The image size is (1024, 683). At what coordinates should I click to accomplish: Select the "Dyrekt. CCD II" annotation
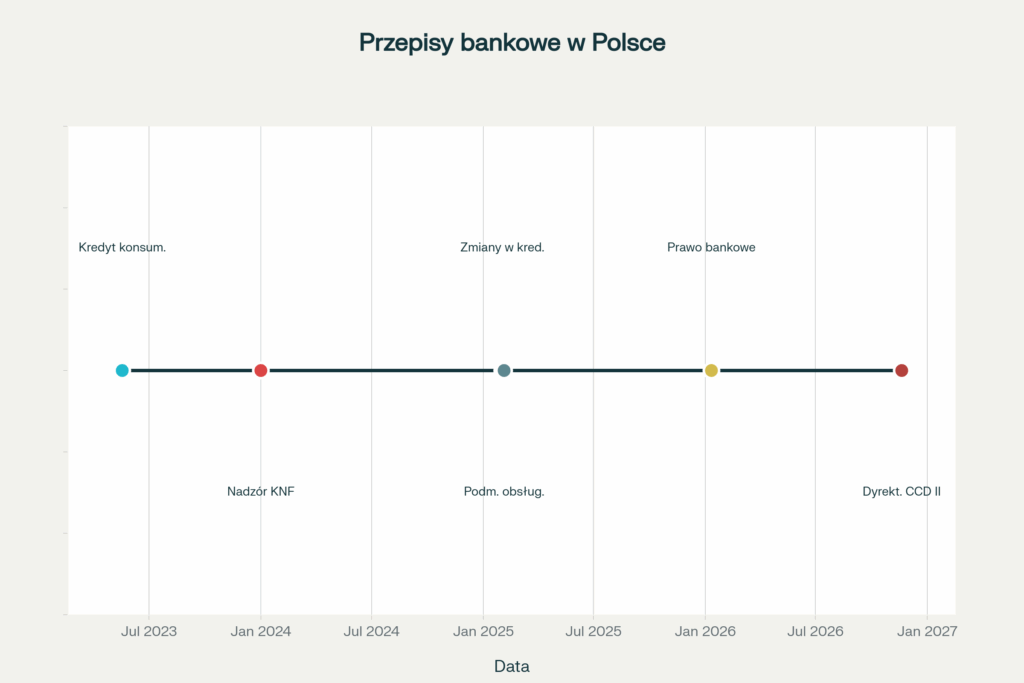tap(901, 492)
